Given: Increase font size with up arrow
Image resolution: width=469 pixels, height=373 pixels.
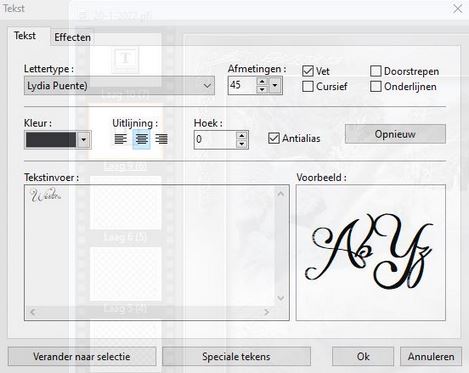Looking at the screenshot, I should point(262,81).
